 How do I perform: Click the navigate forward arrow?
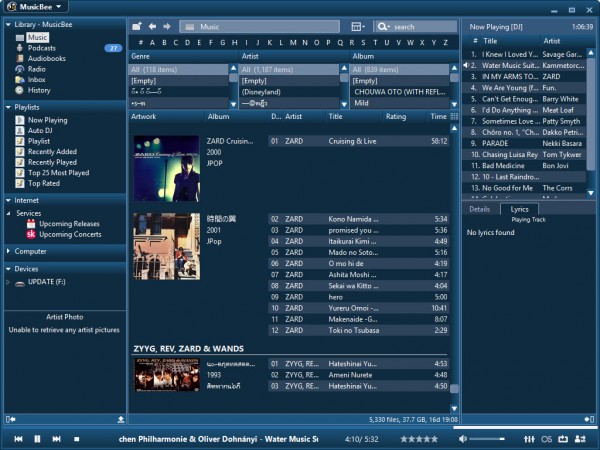(166, 26)
